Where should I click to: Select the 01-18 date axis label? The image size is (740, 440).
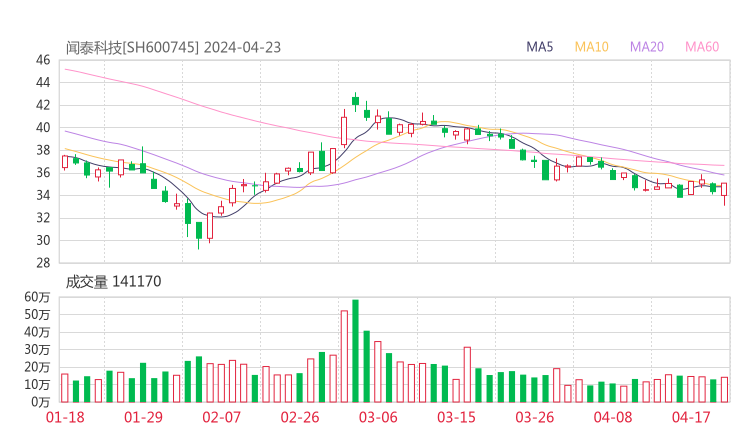[65, 417]
